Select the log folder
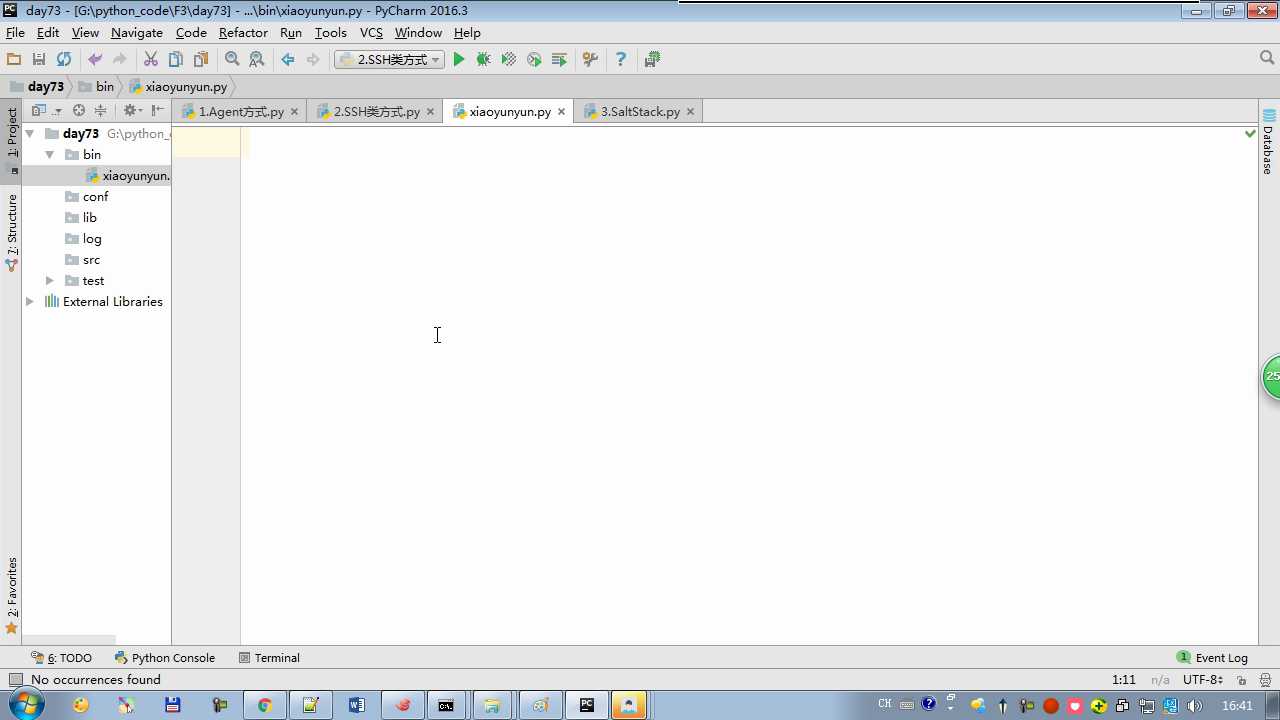 [x=83, y=239]
